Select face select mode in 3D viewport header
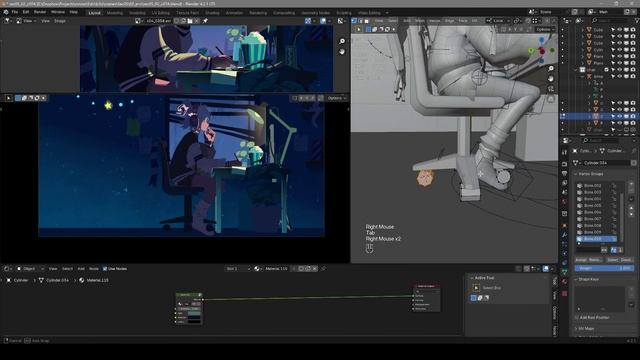 367,21
